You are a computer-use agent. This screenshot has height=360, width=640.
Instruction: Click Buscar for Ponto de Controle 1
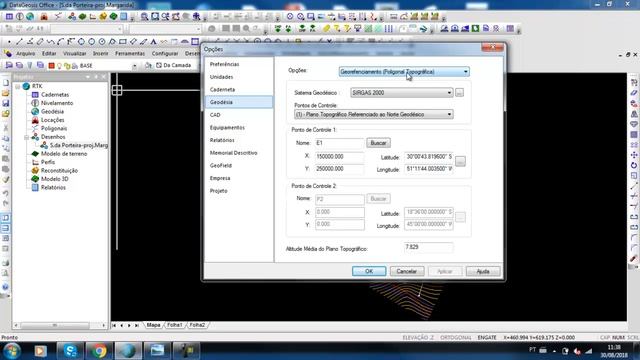378,143
